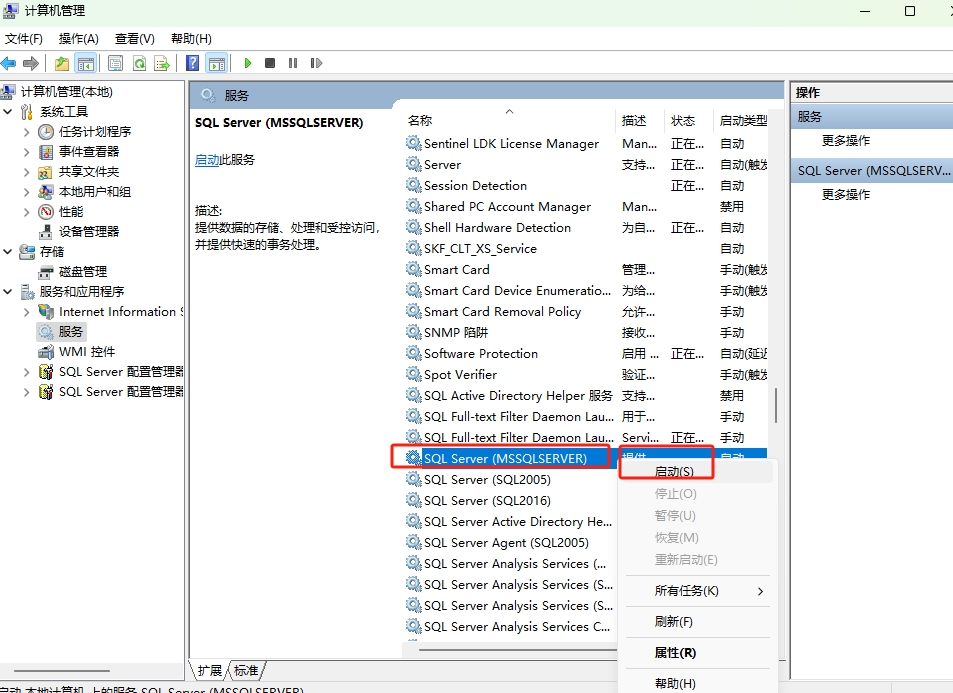Click the left tree horizontal scrollbar
953x693 pixels.
point(62,671)
